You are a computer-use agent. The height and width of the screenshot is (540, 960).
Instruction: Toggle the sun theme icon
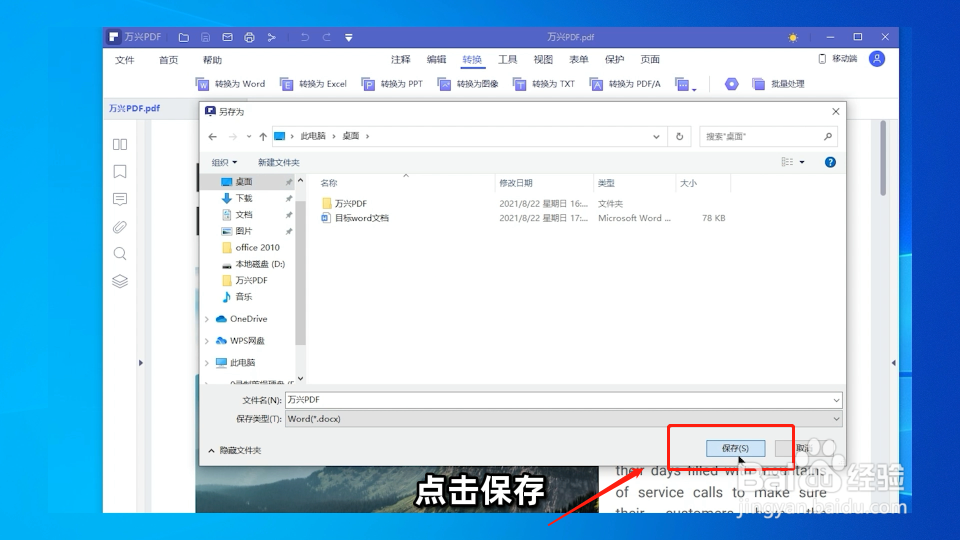793,37
